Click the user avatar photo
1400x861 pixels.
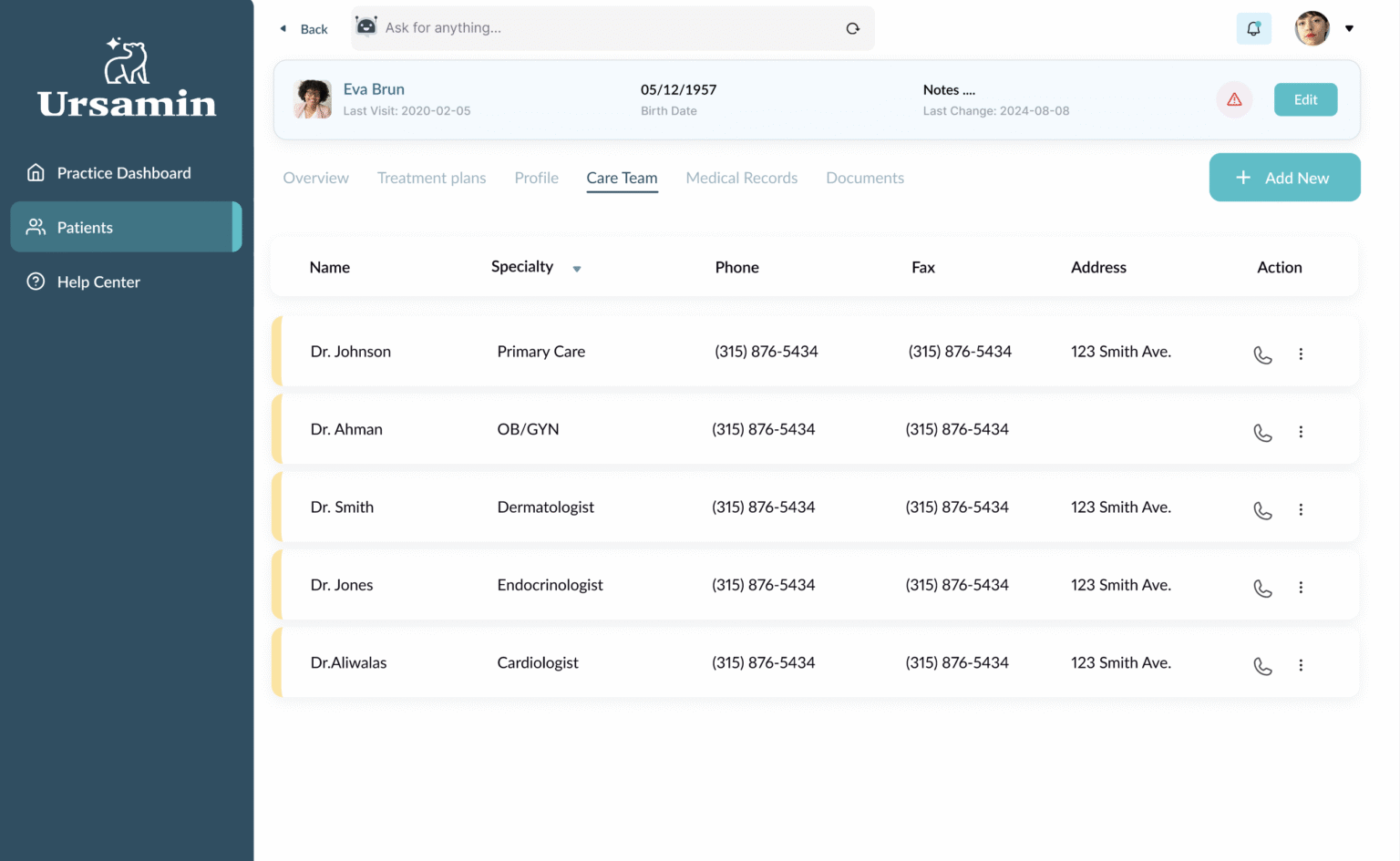[x=1312, y=28]
